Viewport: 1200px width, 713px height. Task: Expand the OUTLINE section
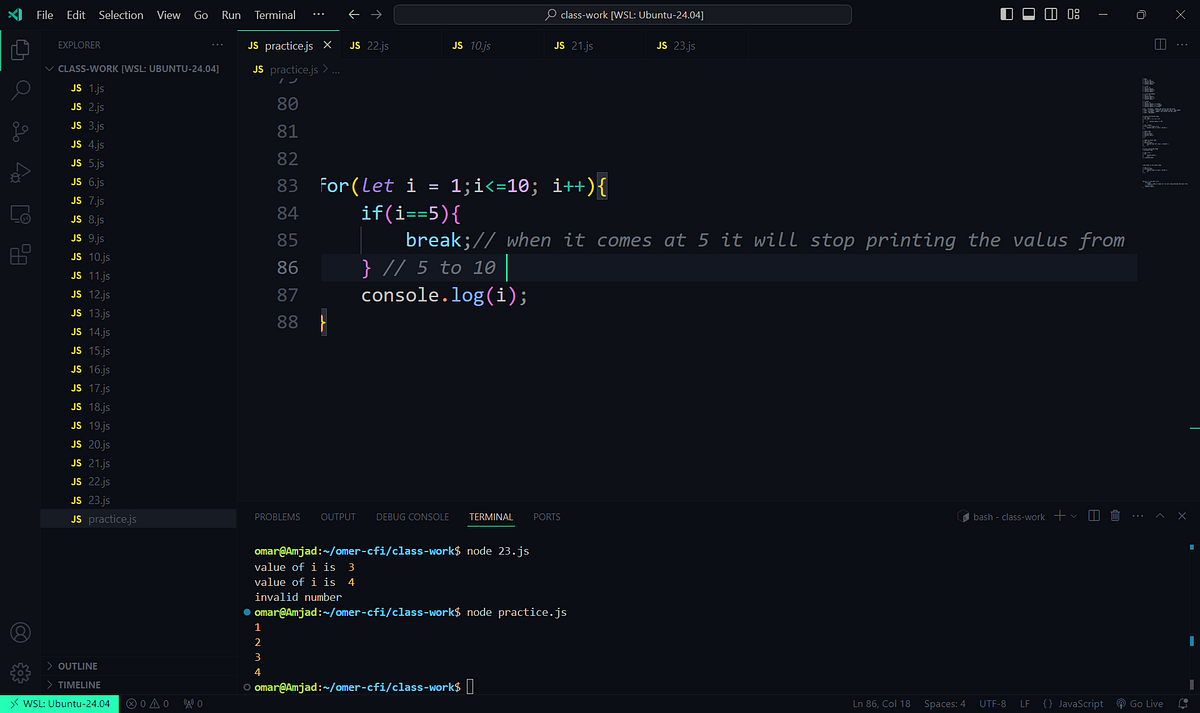pos(138,666)
